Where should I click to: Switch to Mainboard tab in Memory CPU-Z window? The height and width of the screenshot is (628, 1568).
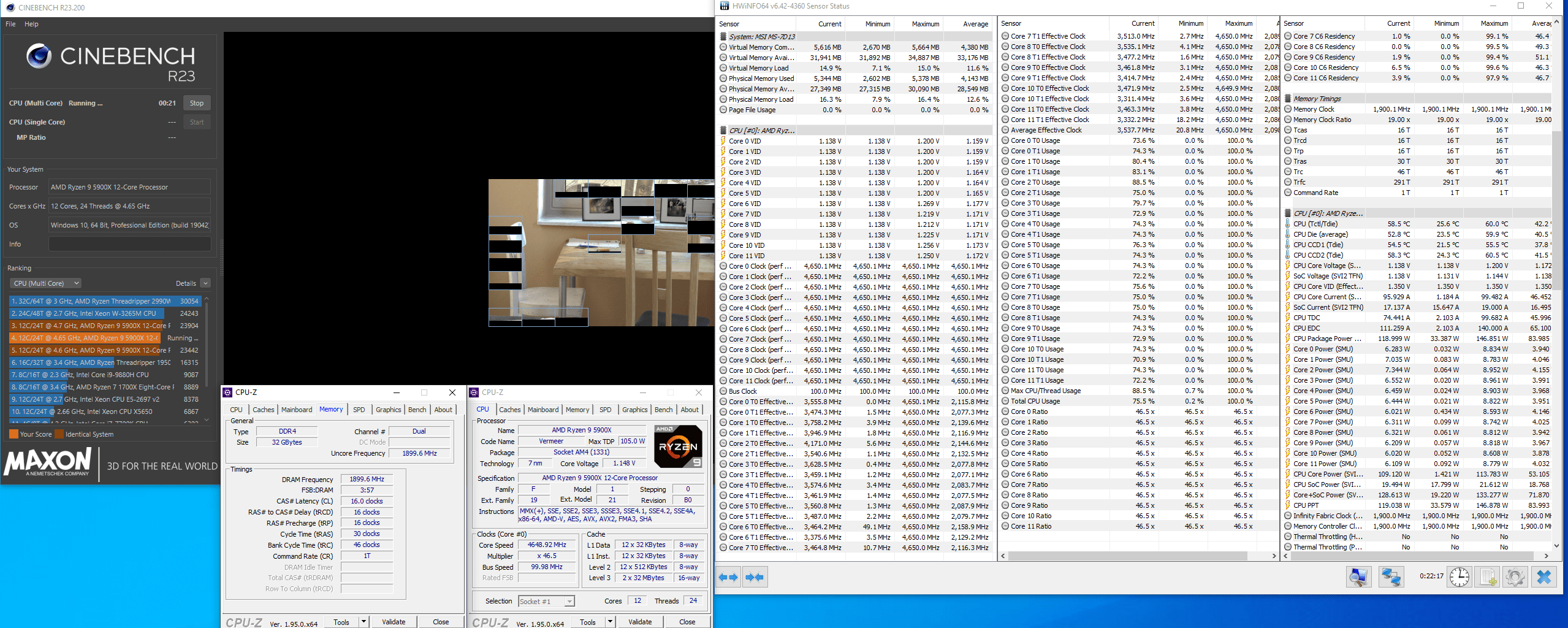point(297,410)
